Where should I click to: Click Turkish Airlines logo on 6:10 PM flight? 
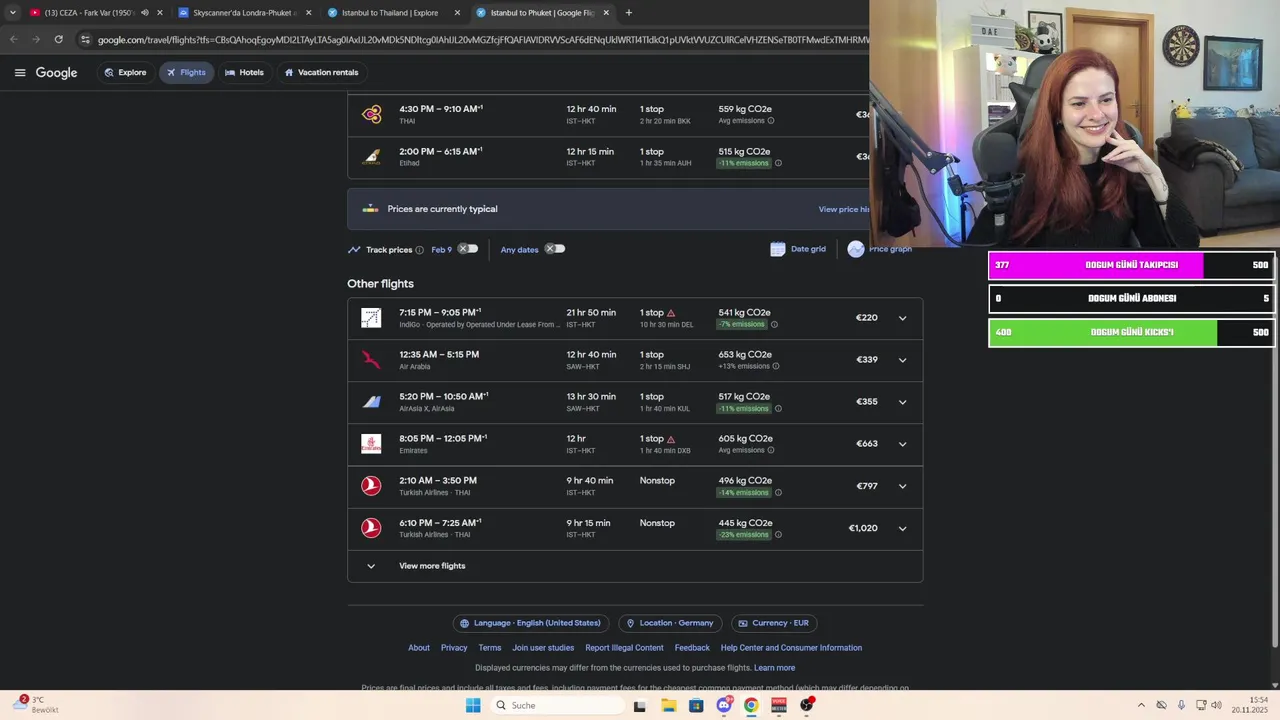371,528
